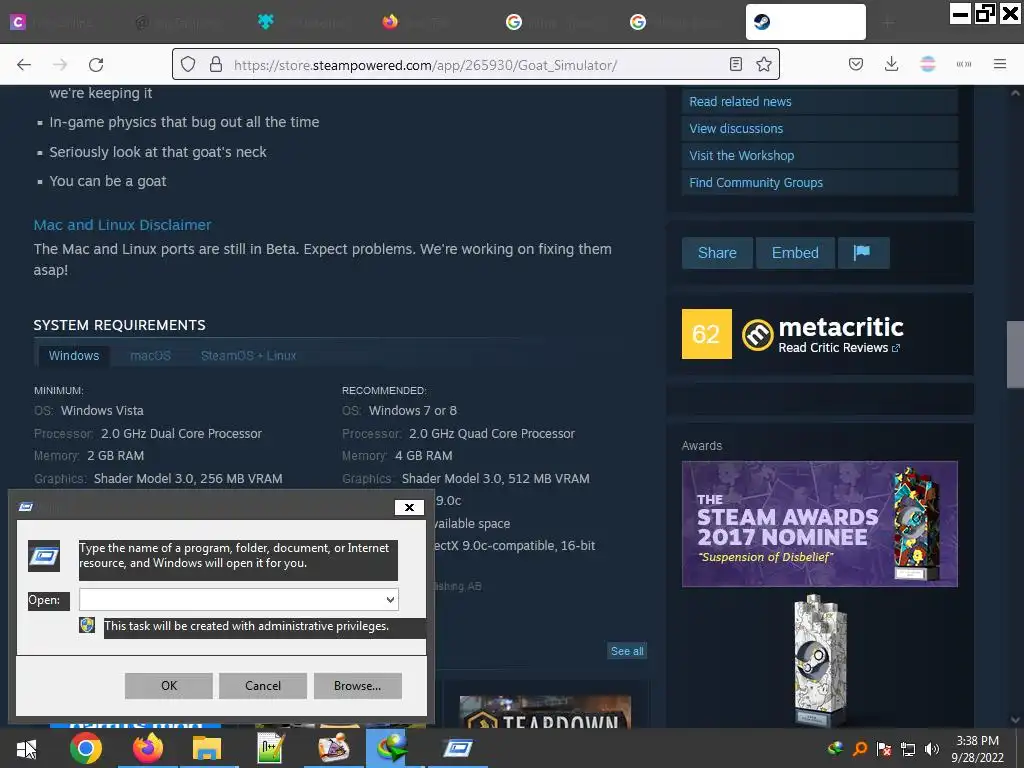Toggle reader view in address bar
The image size is (1024, 768).
tap(736, 64)
